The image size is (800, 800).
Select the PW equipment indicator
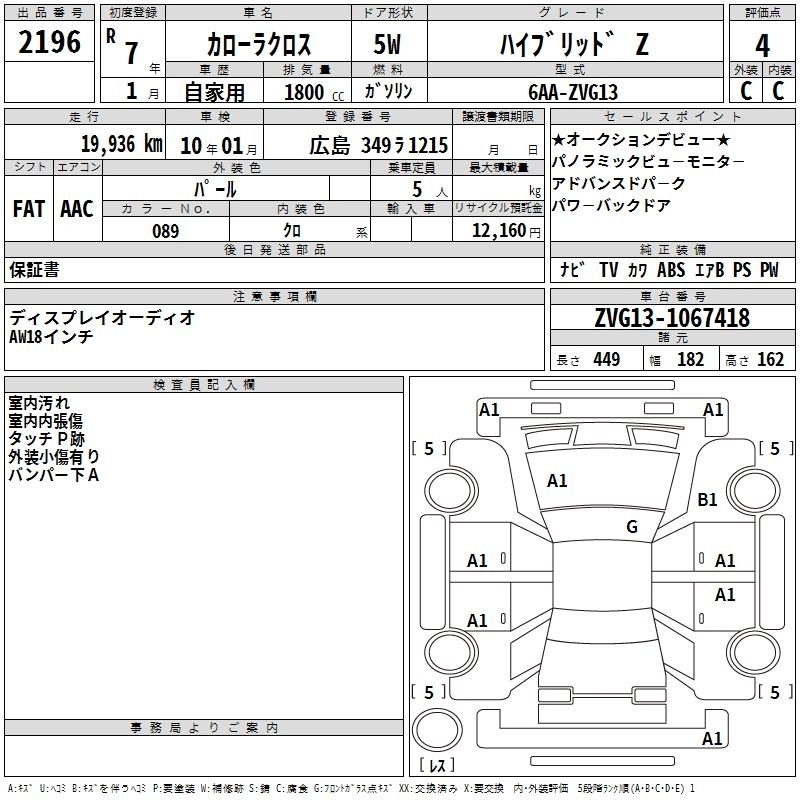pos(768,270)
